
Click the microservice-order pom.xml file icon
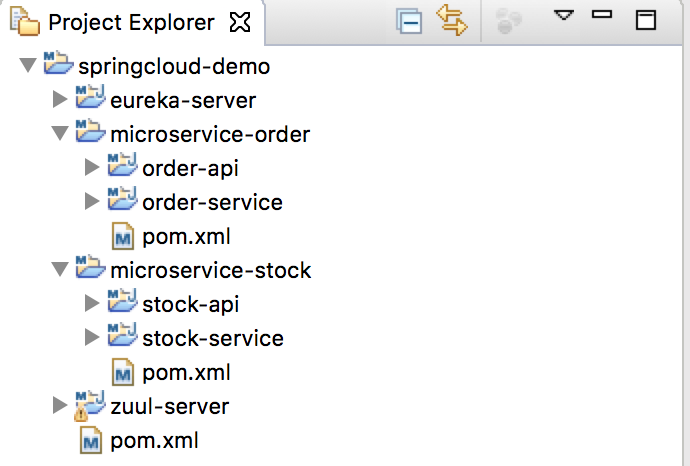[123, 236]
